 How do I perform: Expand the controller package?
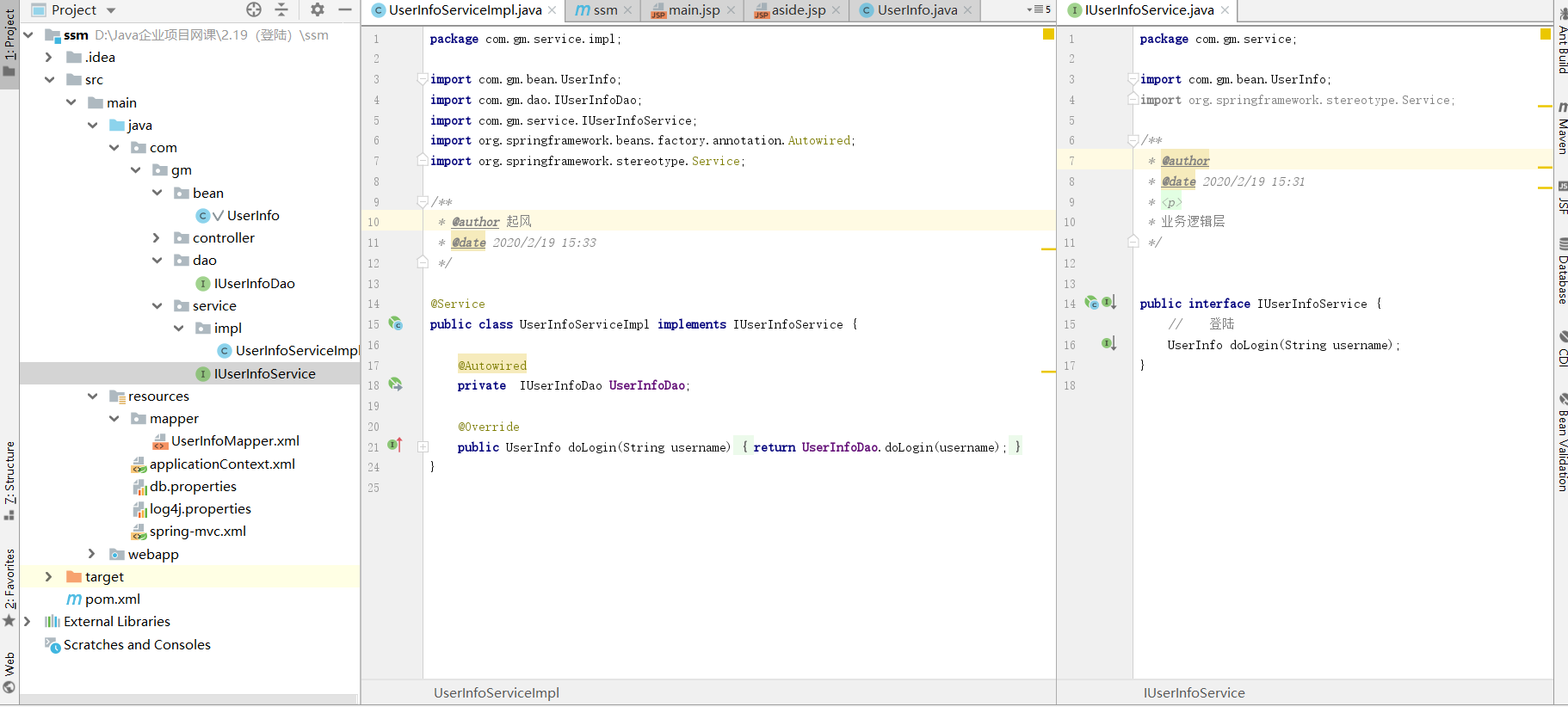157,237
